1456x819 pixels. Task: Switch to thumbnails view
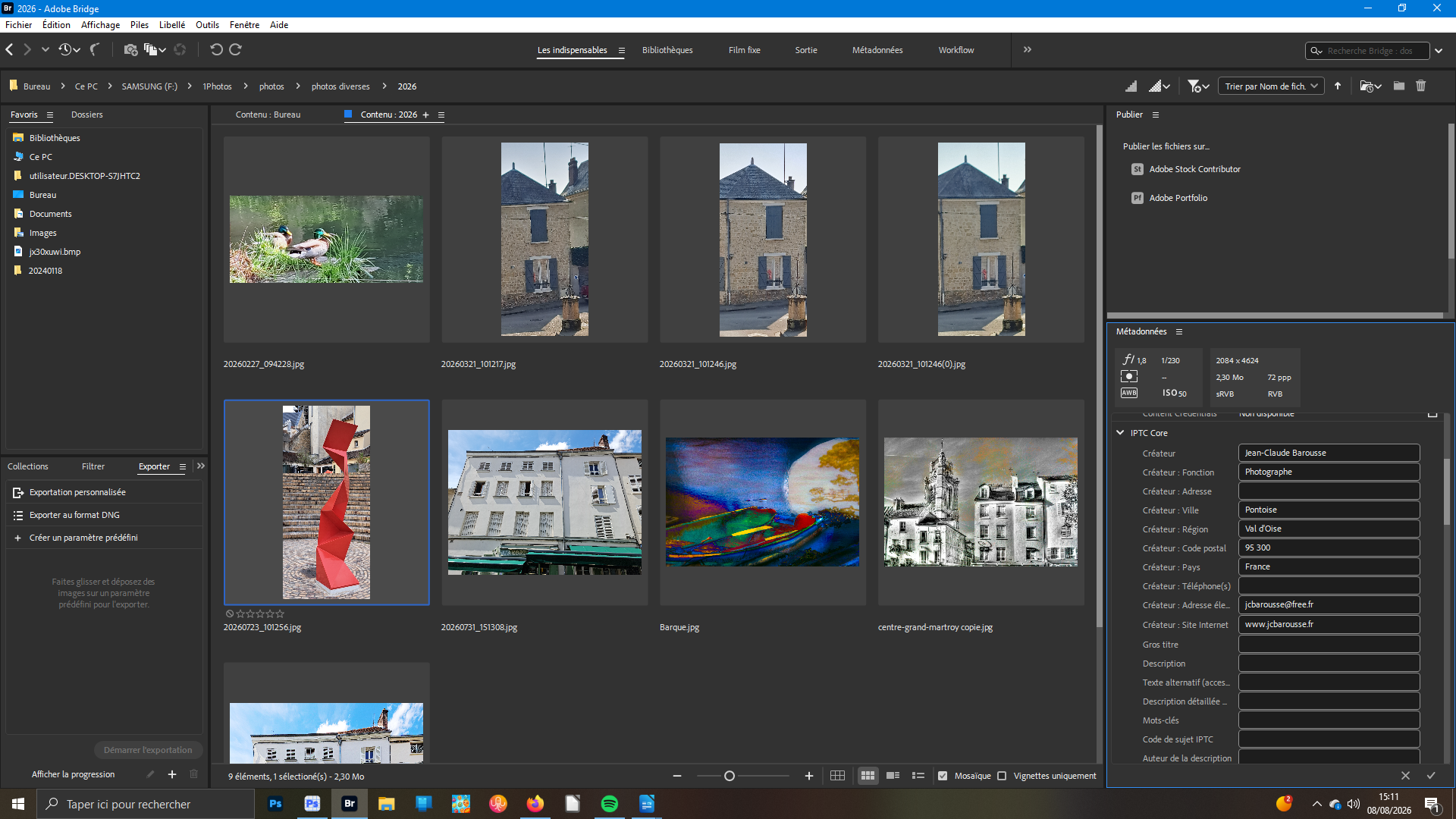[x=868, y=776]
